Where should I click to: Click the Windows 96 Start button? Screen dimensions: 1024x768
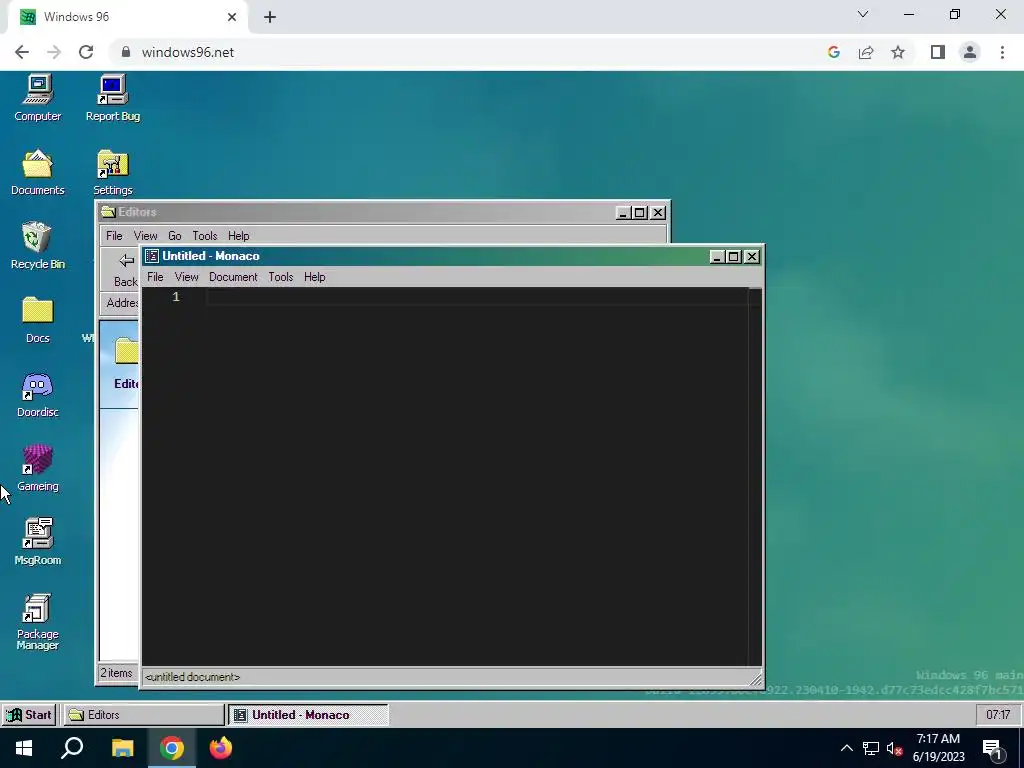29,714
